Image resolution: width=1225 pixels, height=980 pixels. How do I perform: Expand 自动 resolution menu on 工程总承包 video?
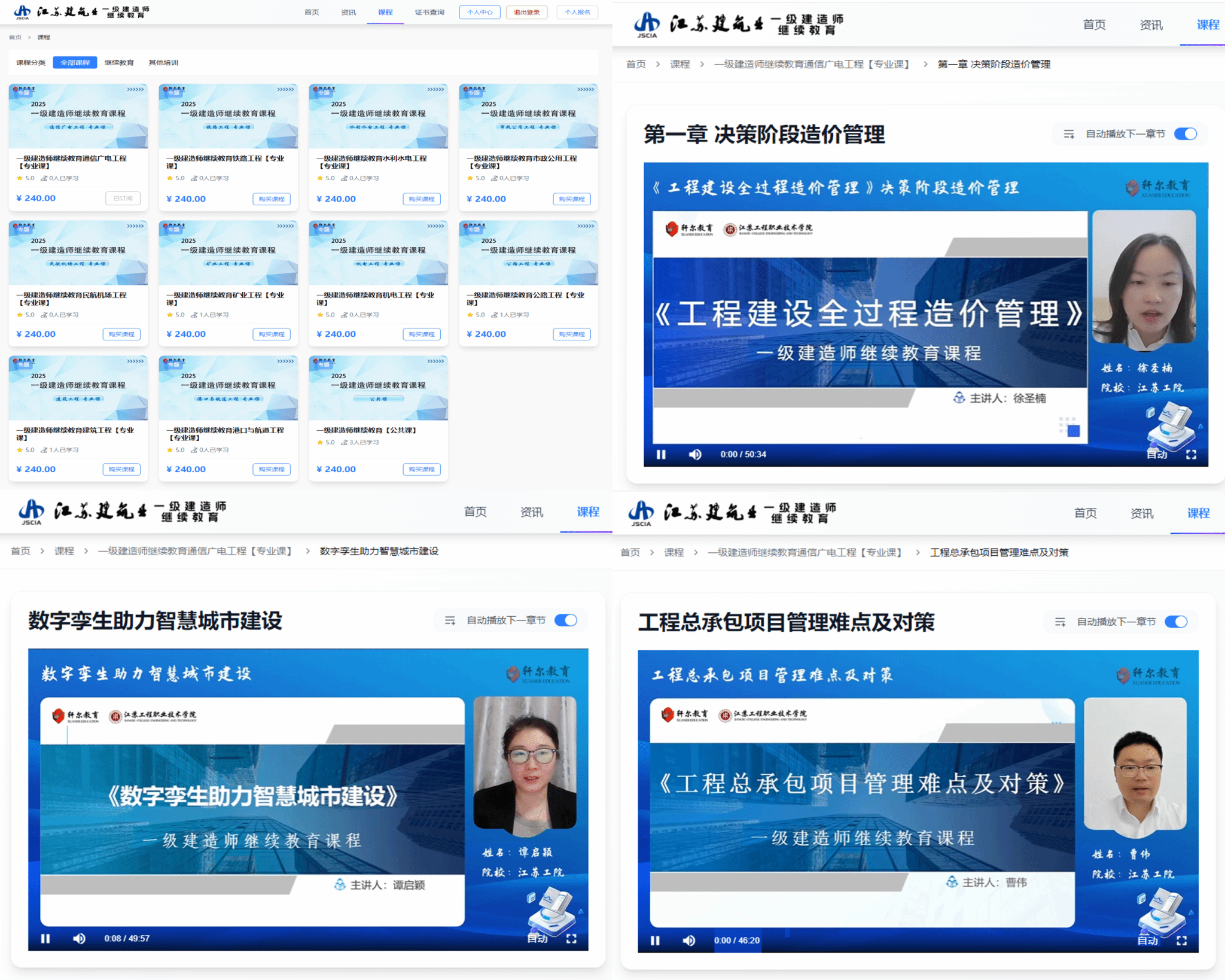click(1147, 941)
